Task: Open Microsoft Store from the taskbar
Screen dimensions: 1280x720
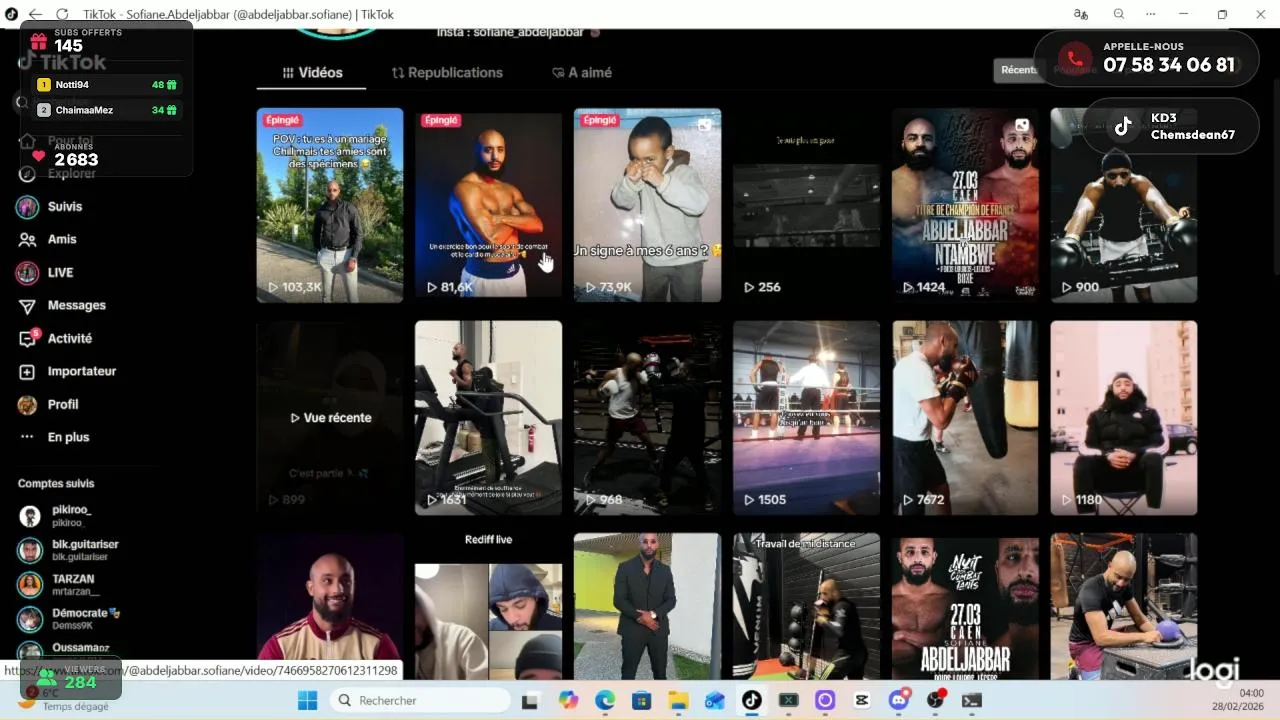Action: click(641, 700)
